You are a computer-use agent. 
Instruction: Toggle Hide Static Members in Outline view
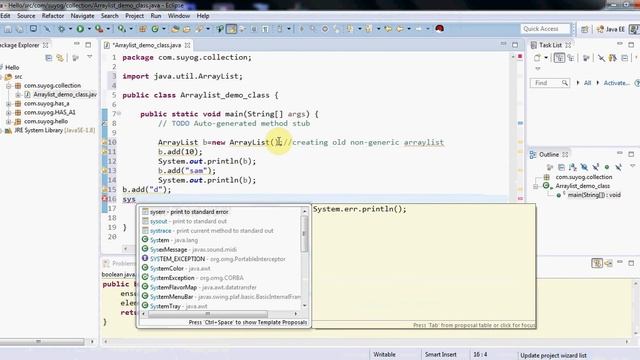[x=596, y=167]
